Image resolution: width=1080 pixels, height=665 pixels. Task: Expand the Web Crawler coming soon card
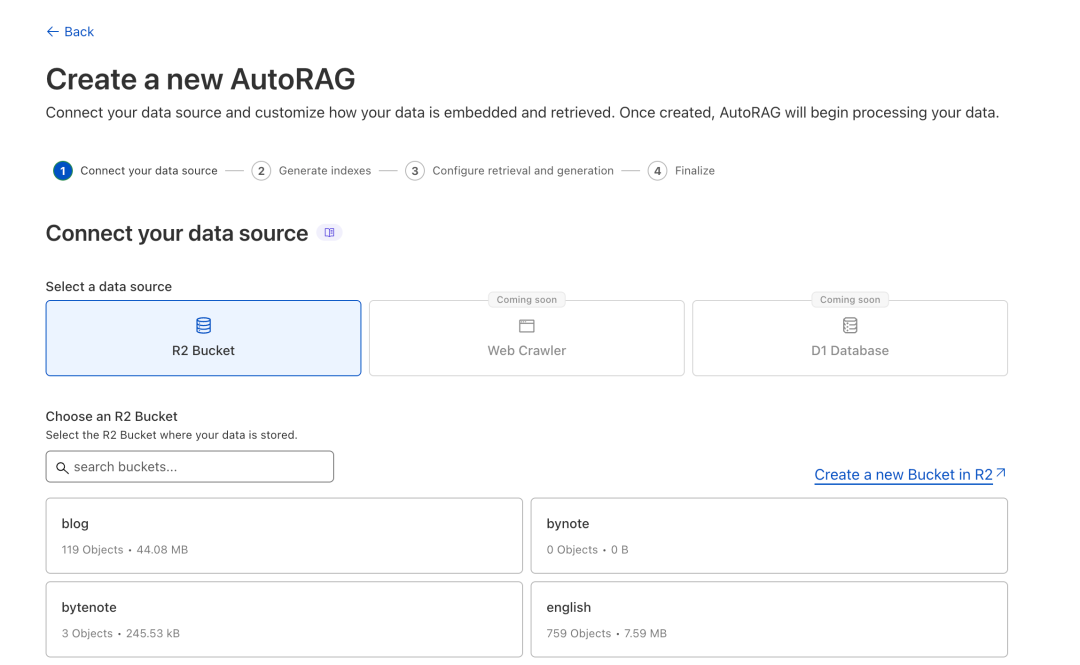tap(526, 337)
